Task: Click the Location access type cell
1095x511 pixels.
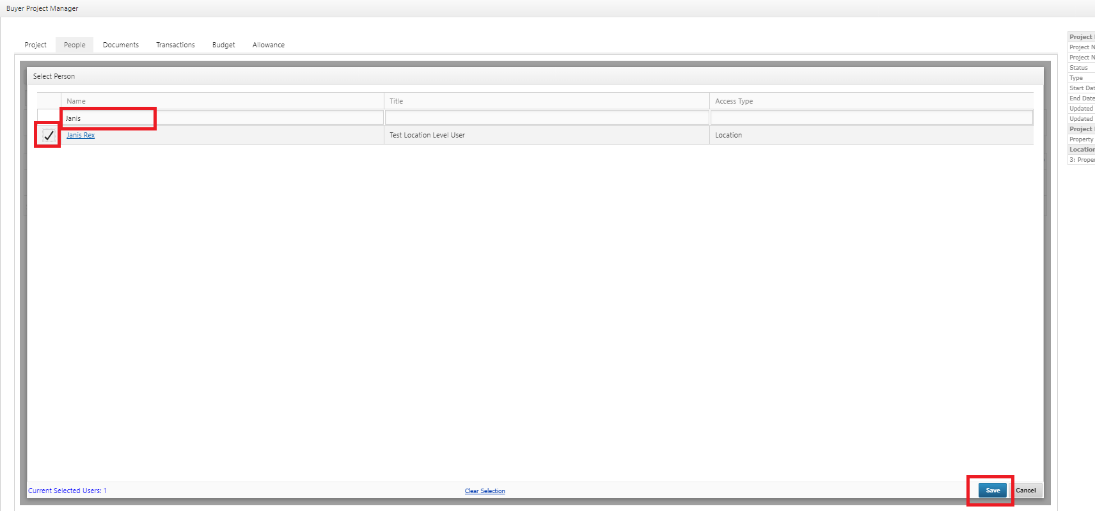Action: [729, 135]
